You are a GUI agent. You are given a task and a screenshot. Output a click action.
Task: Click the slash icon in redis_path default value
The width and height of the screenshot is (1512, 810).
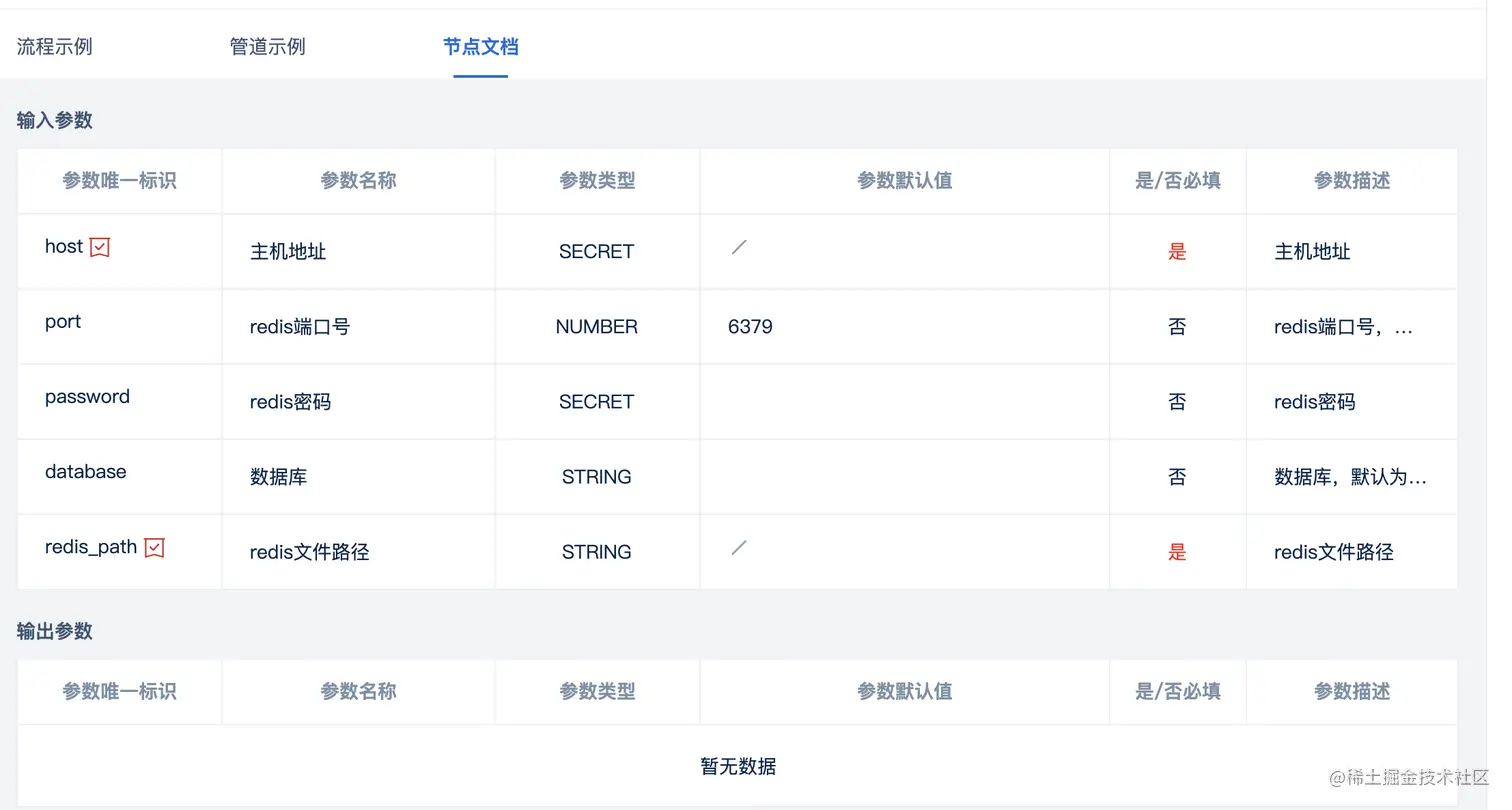point(739,548)
